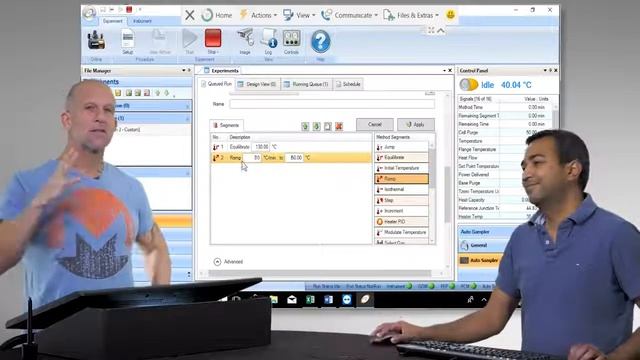The height and width of the screenshot is (360, 640).
Task: Select the orange Auto Sampler item
Action: point(479,260)
